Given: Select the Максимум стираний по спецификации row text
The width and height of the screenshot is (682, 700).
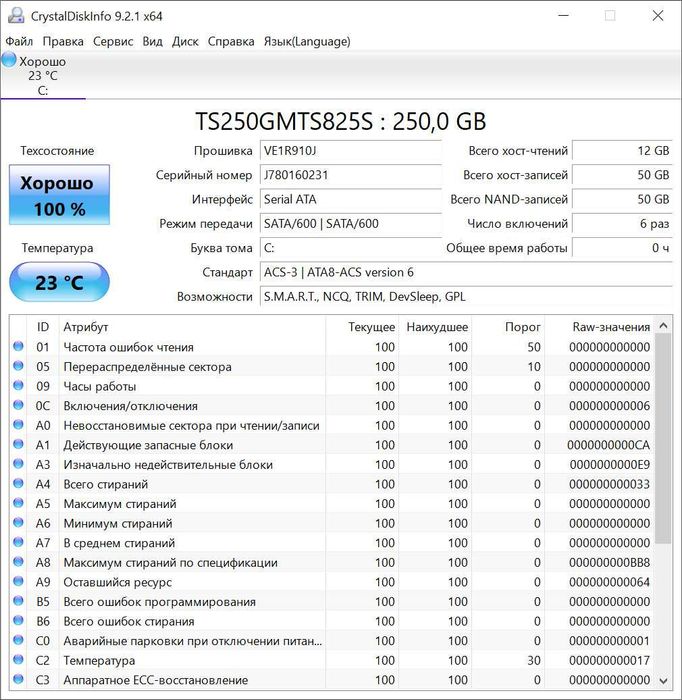Looking at the screenshot, I should (170, 562).
